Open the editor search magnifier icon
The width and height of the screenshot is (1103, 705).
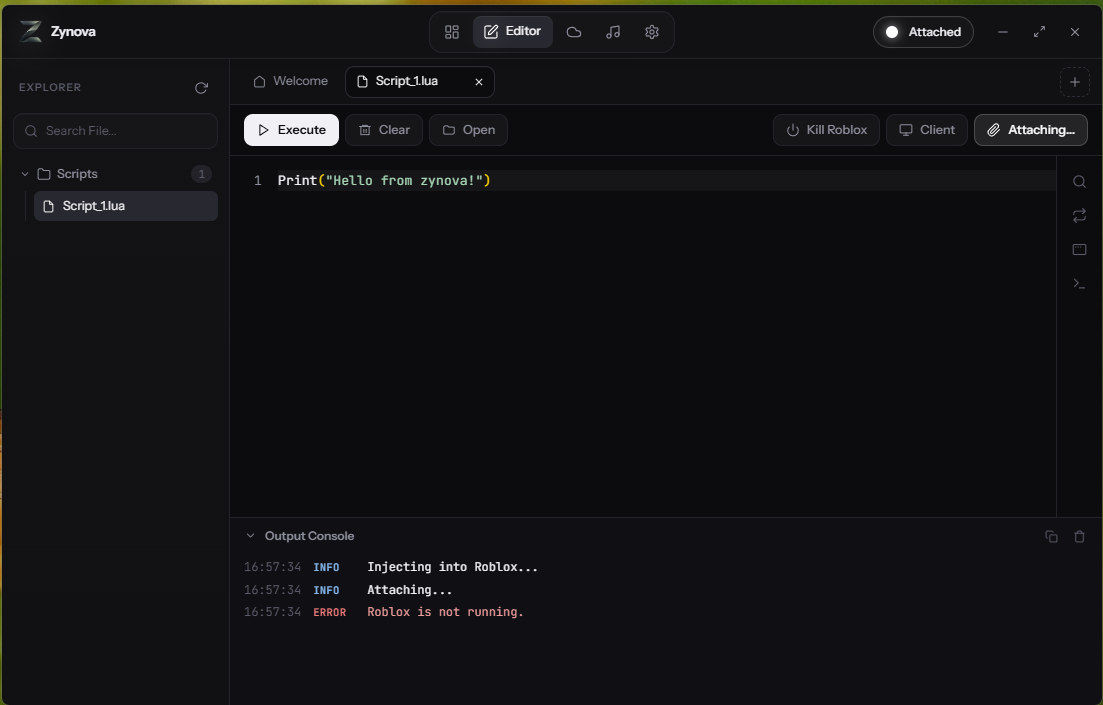click(1079, 182)
